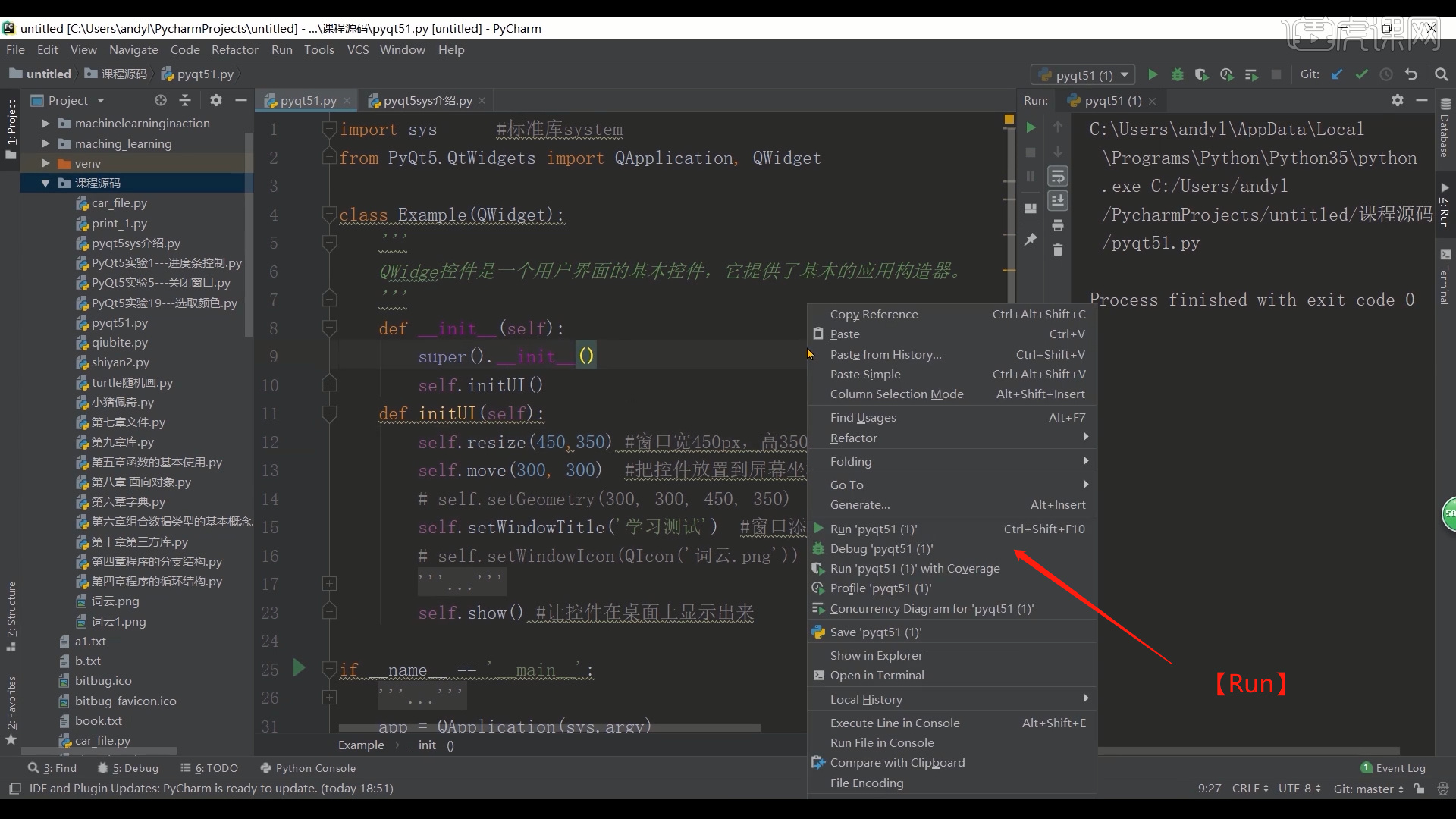Open 课程源码 breadcrumb in navigation bar

(x=116, y=74)
